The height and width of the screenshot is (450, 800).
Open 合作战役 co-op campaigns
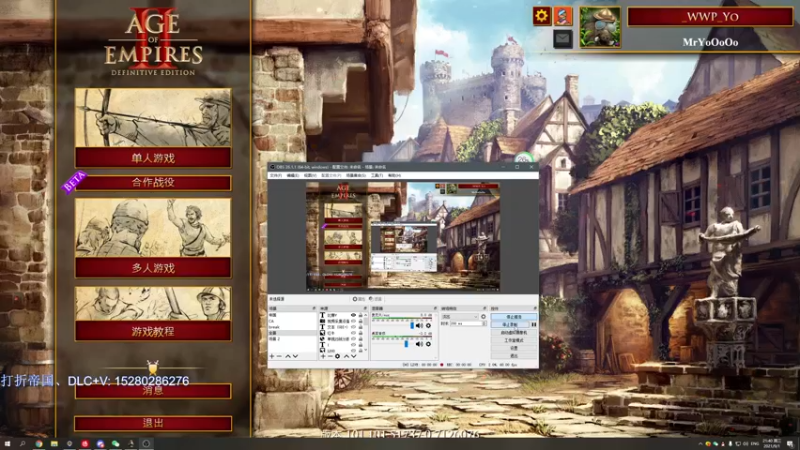153,183
